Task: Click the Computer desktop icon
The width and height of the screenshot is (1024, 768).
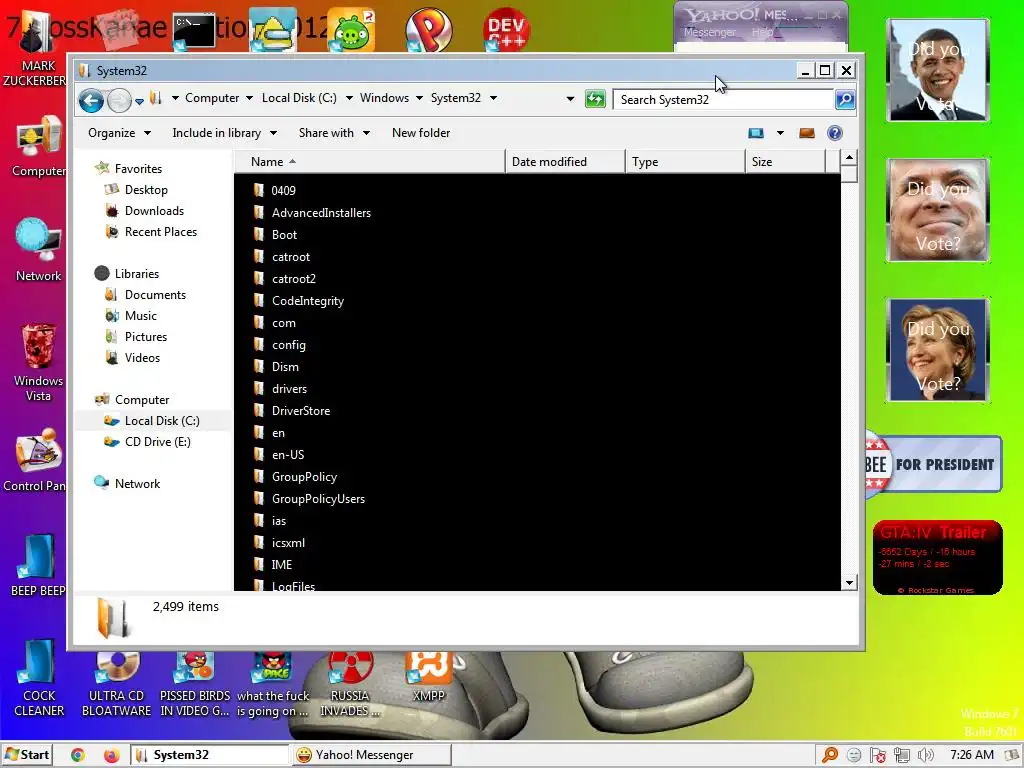Action: pos(38,147)
